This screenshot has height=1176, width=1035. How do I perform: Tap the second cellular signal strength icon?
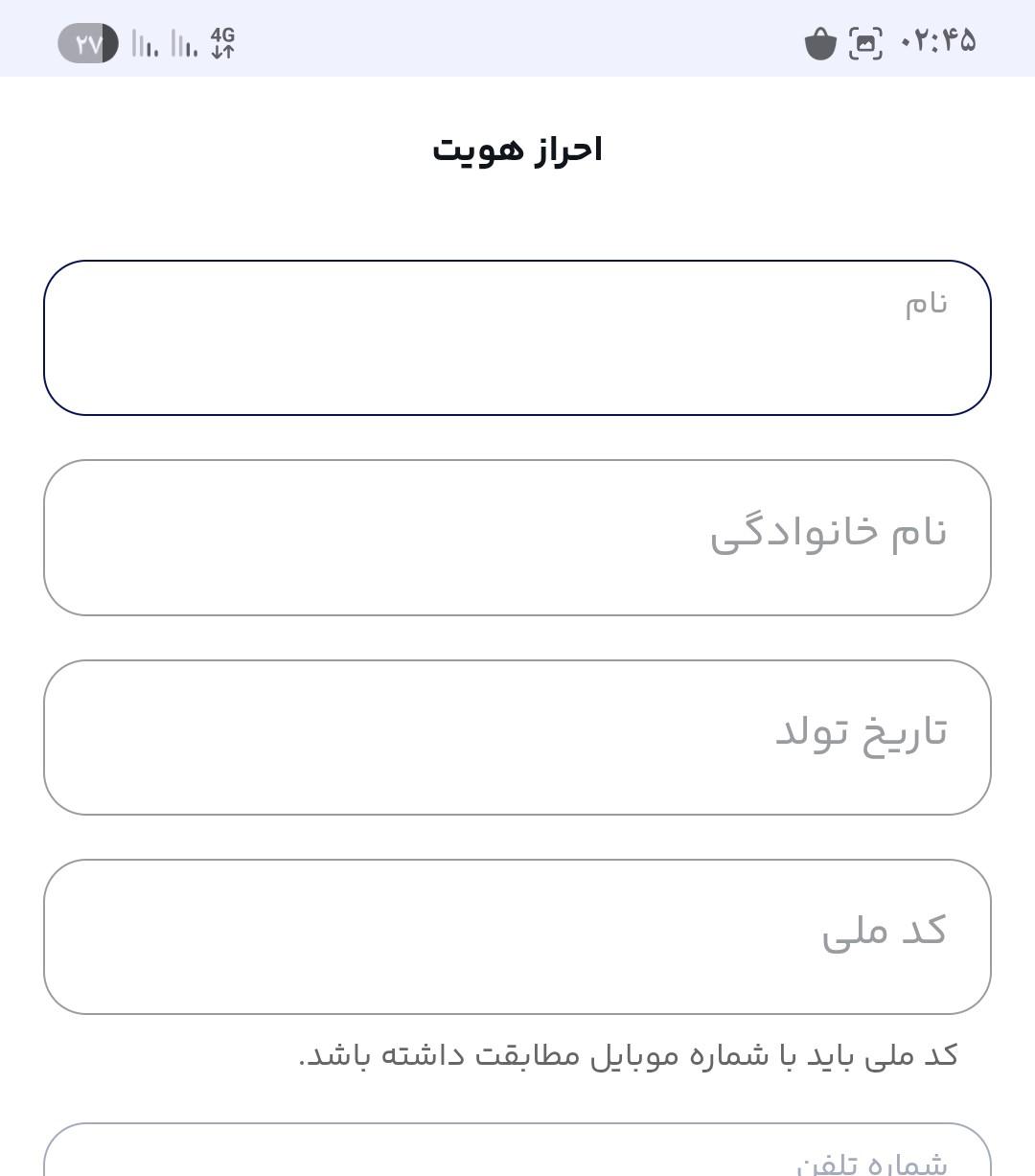tap(184, 43)
